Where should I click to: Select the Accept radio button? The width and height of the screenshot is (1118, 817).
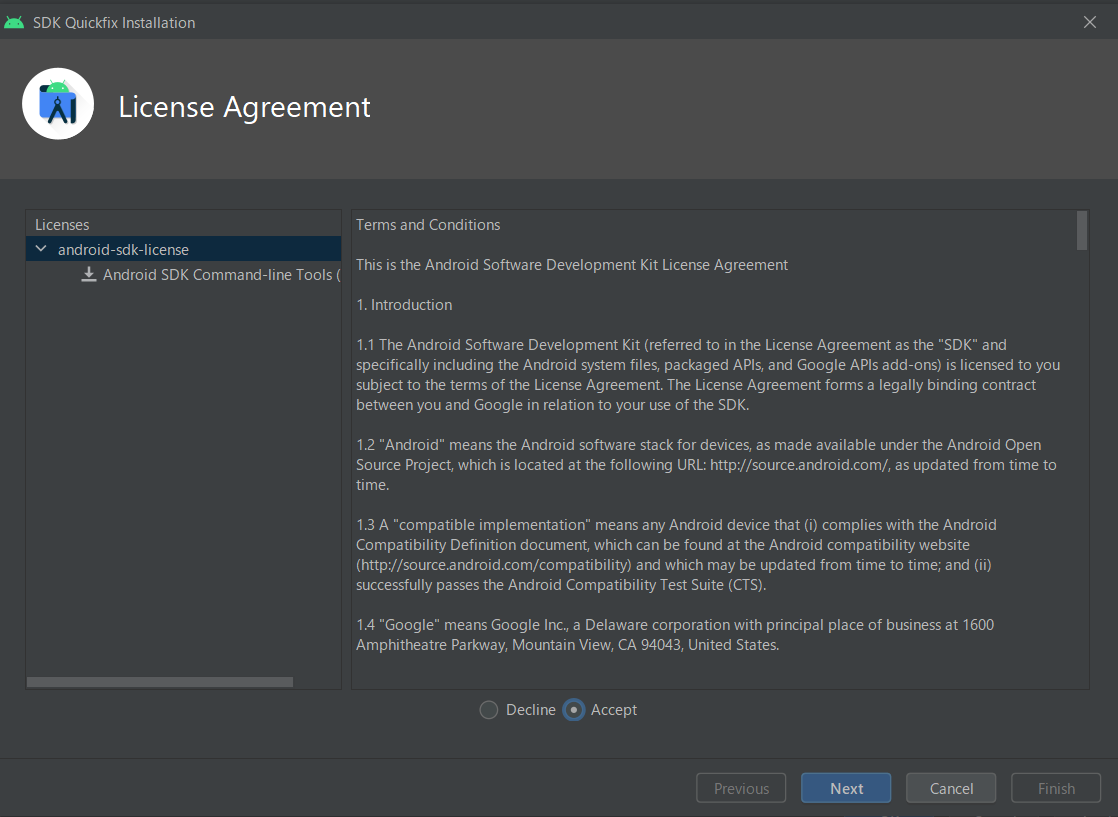(x=573, y=710)
